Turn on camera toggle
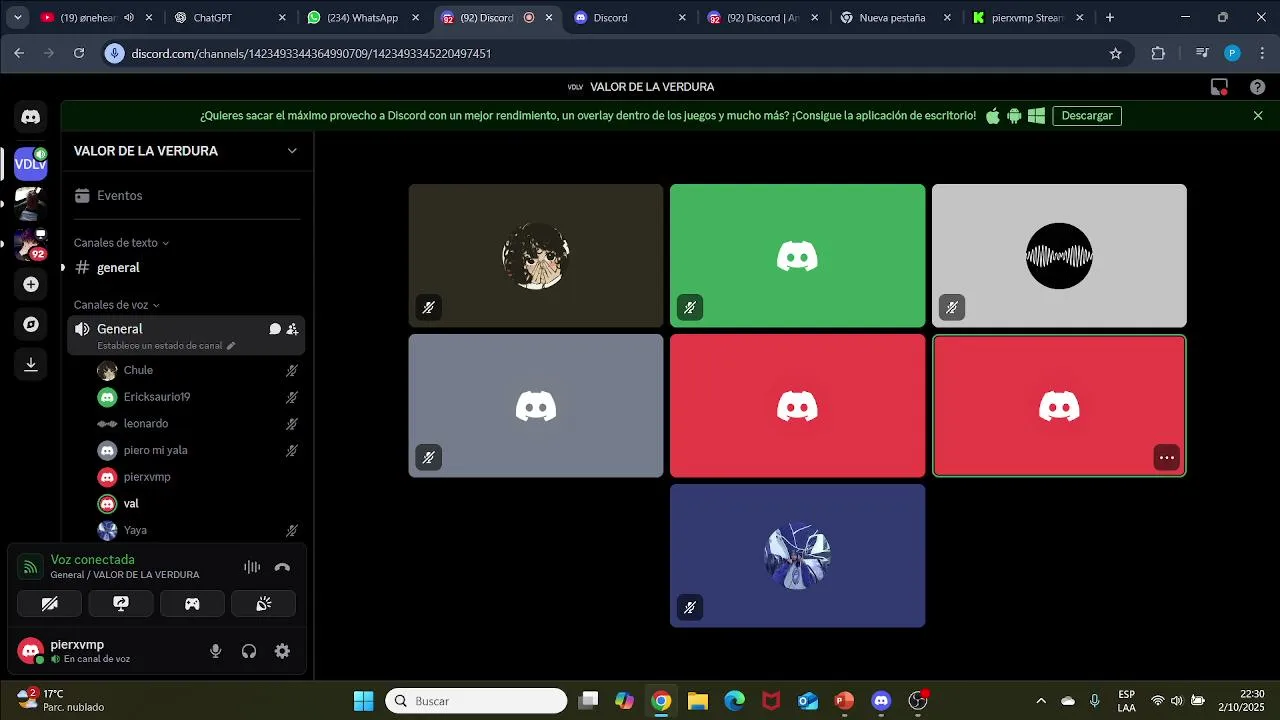This screenshot has width=1280, height=720. coord(50,604)
